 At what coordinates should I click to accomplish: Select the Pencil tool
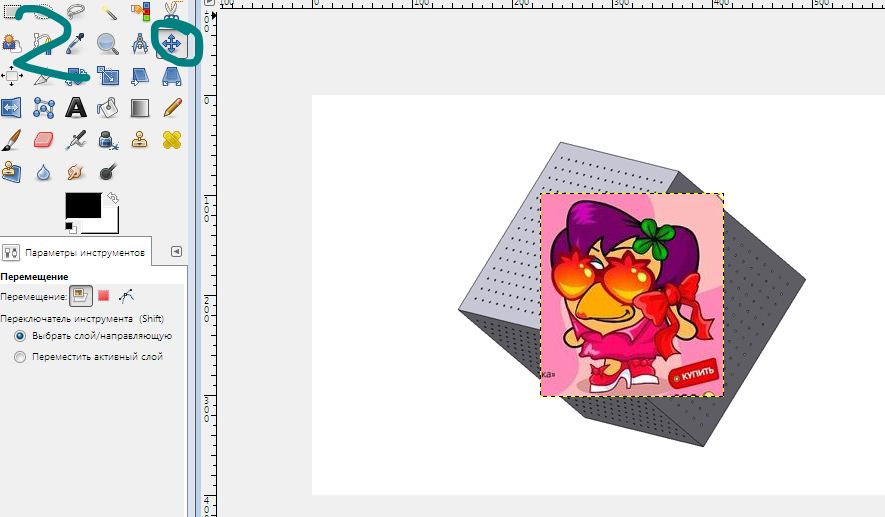coord(172,107)
